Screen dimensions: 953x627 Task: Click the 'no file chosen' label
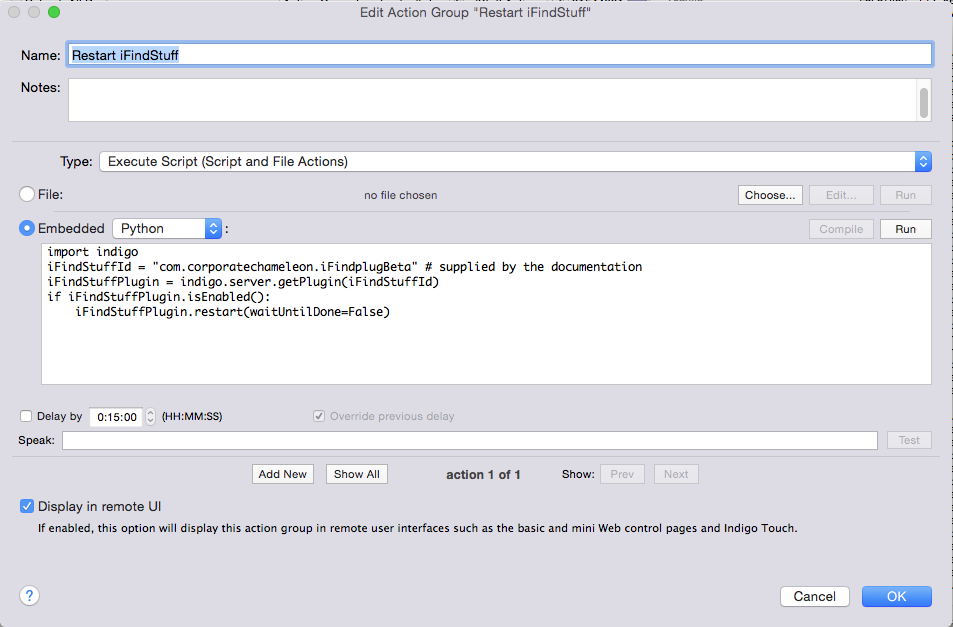point(401,195)
